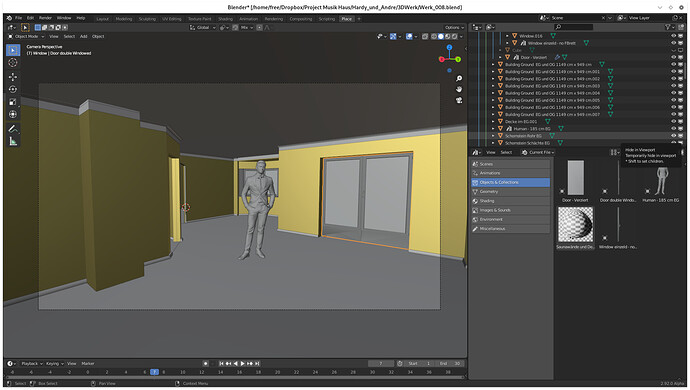Jump to timeline start frame

click(x=221, y=364)
